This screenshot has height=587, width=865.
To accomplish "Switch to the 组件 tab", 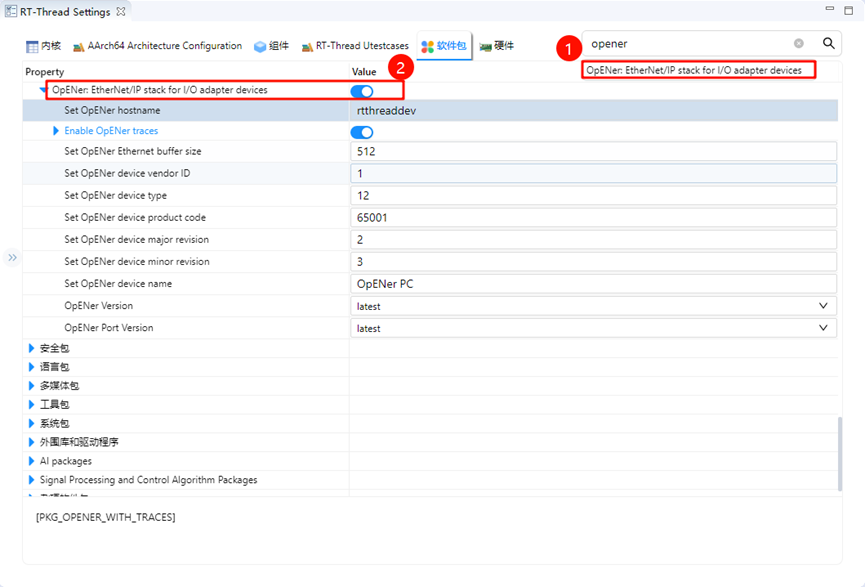I will pyautogui.click(x=271, y=46).
